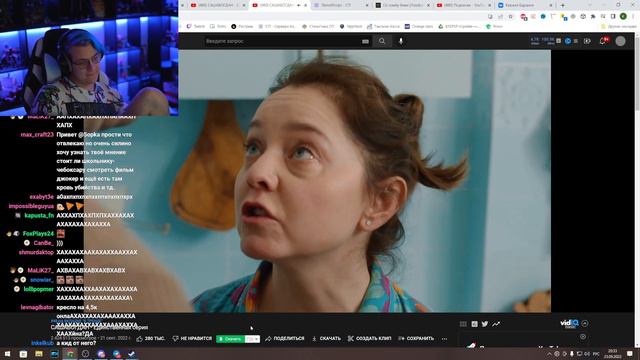Open Chrome from the Windows taskbar
Viewport: 640px width, 360px height.
[x=70, y=353]
